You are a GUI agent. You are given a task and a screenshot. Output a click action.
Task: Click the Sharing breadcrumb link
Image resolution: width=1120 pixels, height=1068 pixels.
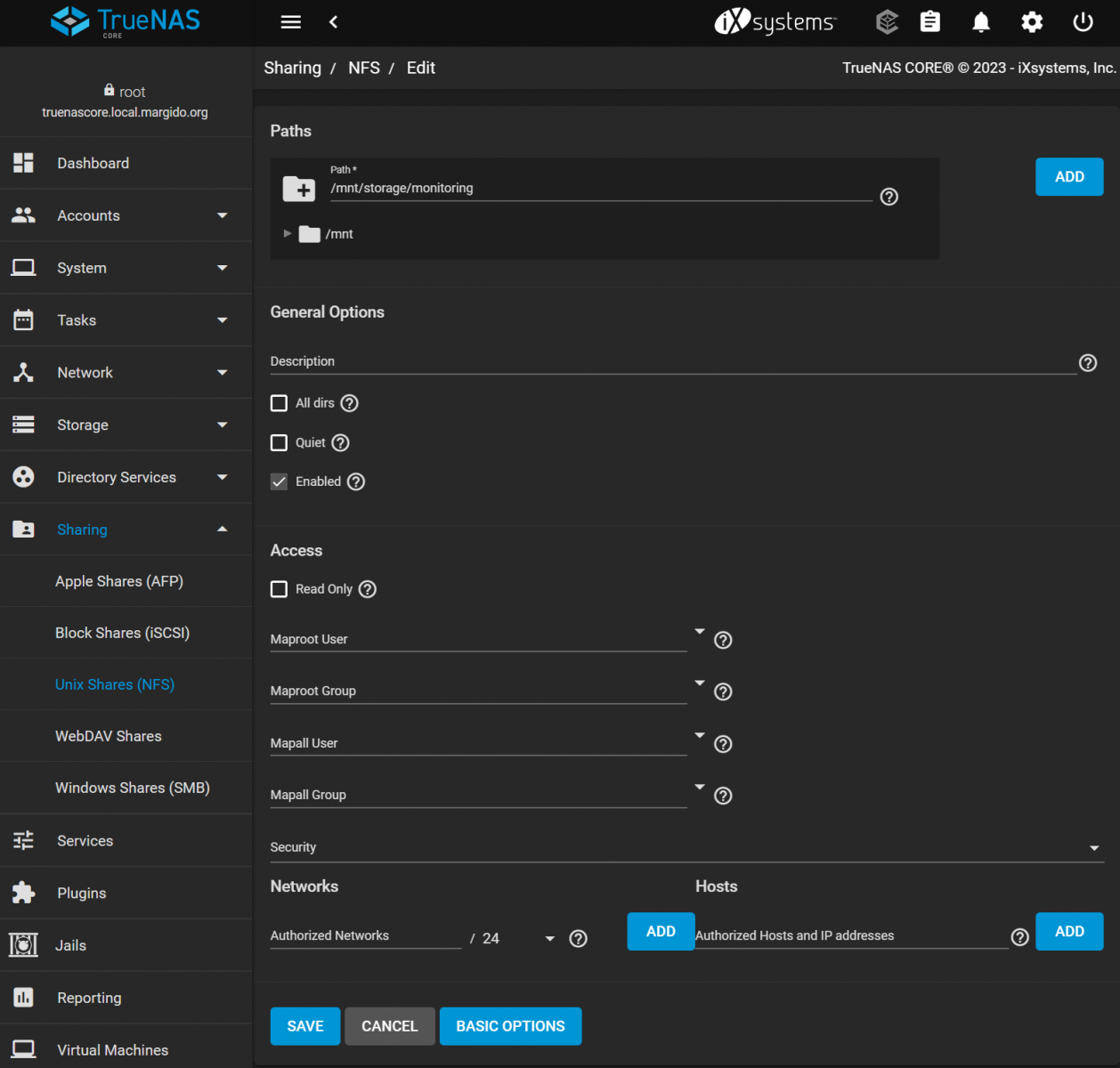point(292,68)
